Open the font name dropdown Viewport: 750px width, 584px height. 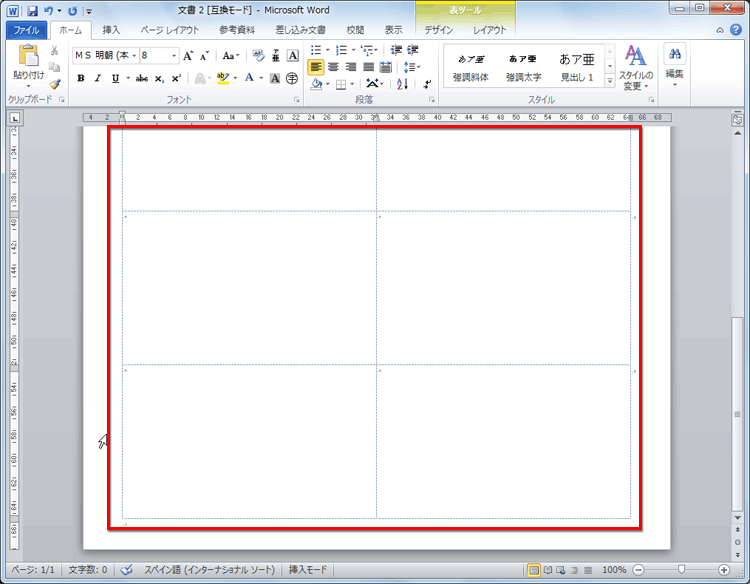click(x=134, y=55)
